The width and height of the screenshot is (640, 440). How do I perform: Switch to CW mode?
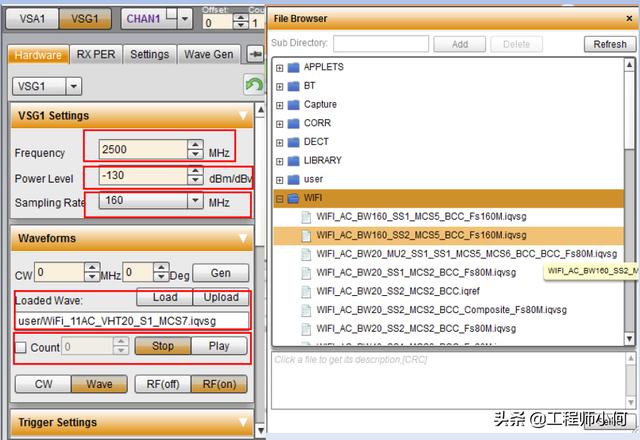pos(44,383)
